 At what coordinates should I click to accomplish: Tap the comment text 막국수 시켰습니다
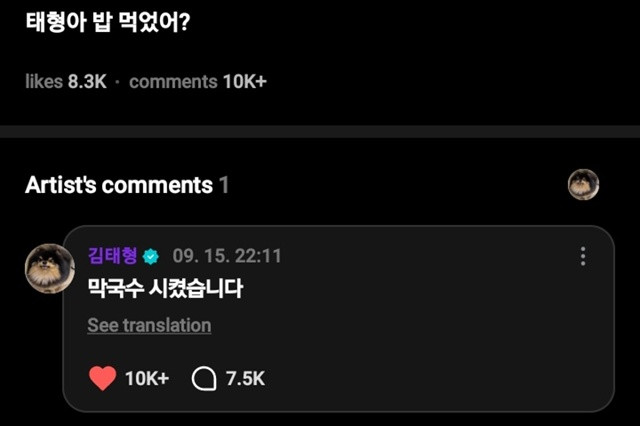pyautogui.click(x=165, y=290)
